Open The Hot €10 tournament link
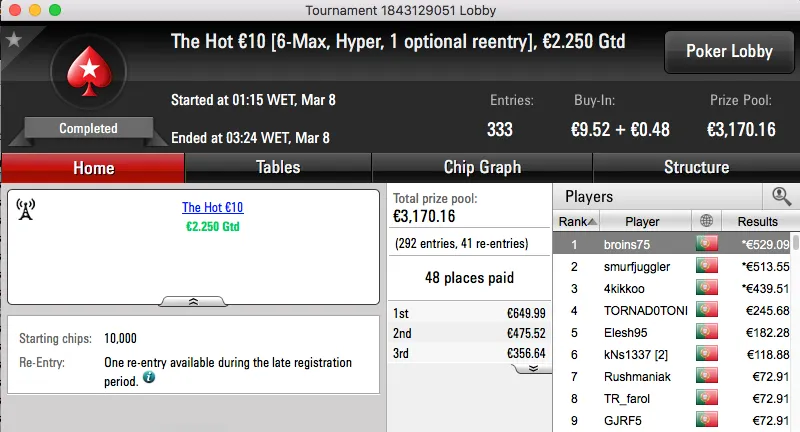The width and height of the screenshot is (800, 432). click(212, 208)
